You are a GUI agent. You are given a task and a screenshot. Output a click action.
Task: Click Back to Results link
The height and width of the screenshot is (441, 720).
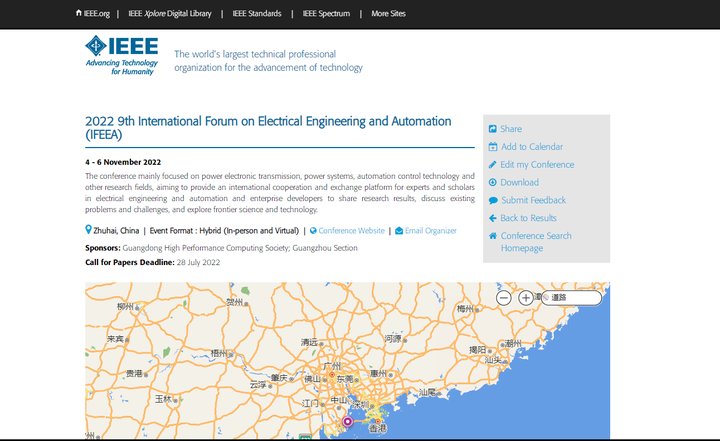pyautogui.click(x=528, y=218)
